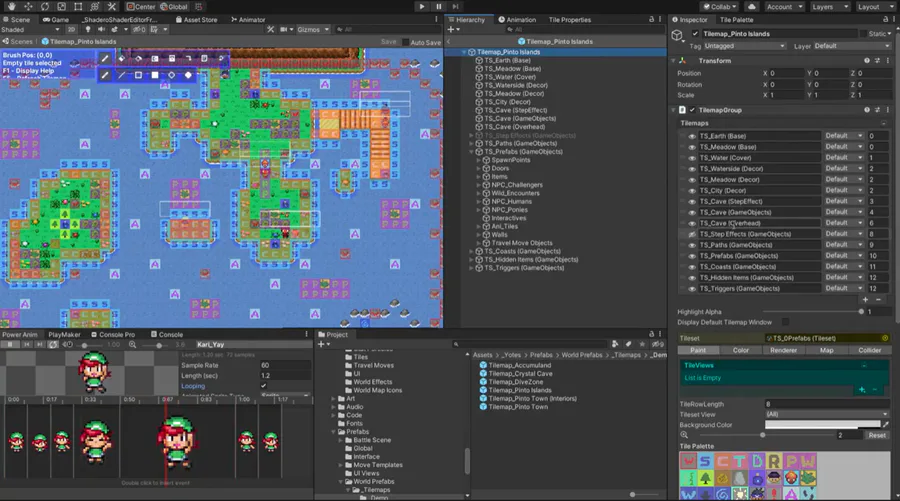Toggle visibility of TS_Water (Cover) tilemap
The width and height of the screenshot is (900, 501).
coord(692,158)
